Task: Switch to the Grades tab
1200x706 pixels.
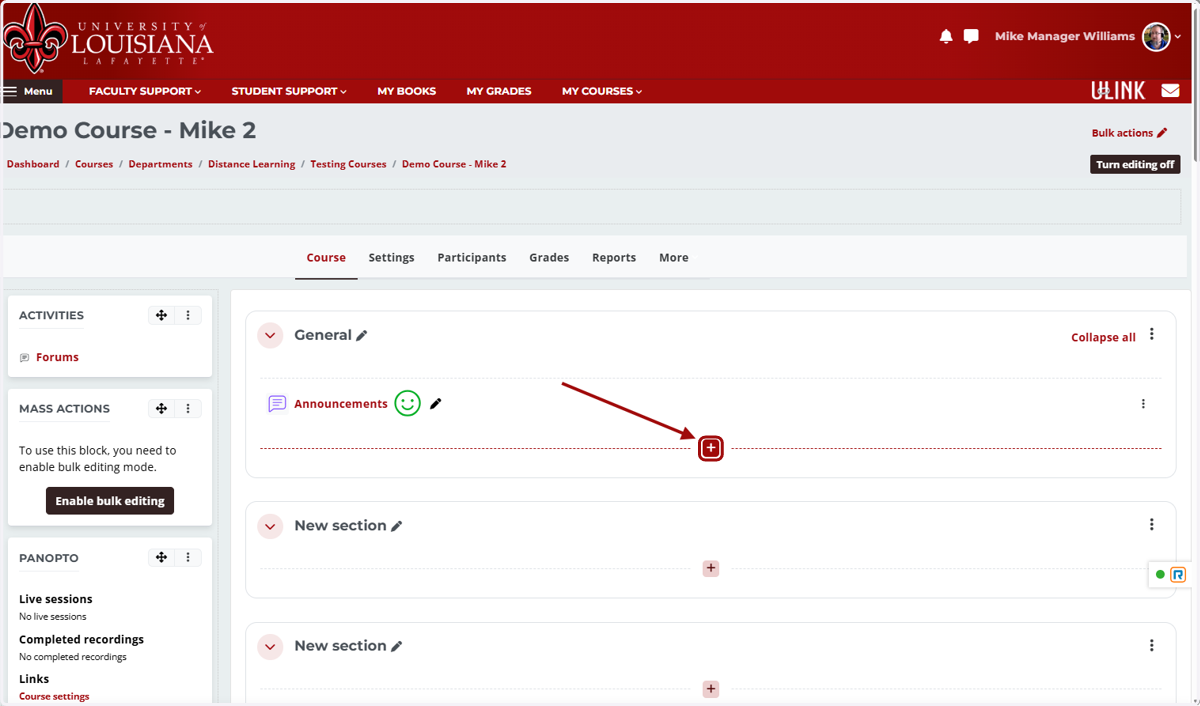Action: [x=549, y=257]
